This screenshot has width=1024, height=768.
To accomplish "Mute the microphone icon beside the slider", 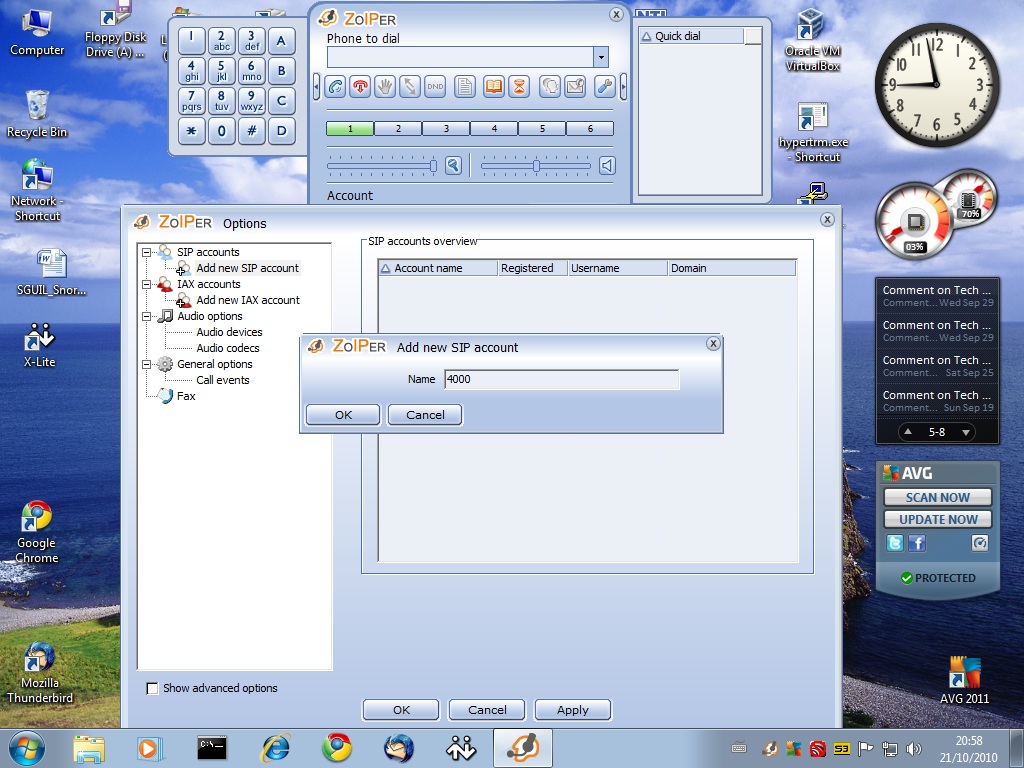I will click(453, 166).
